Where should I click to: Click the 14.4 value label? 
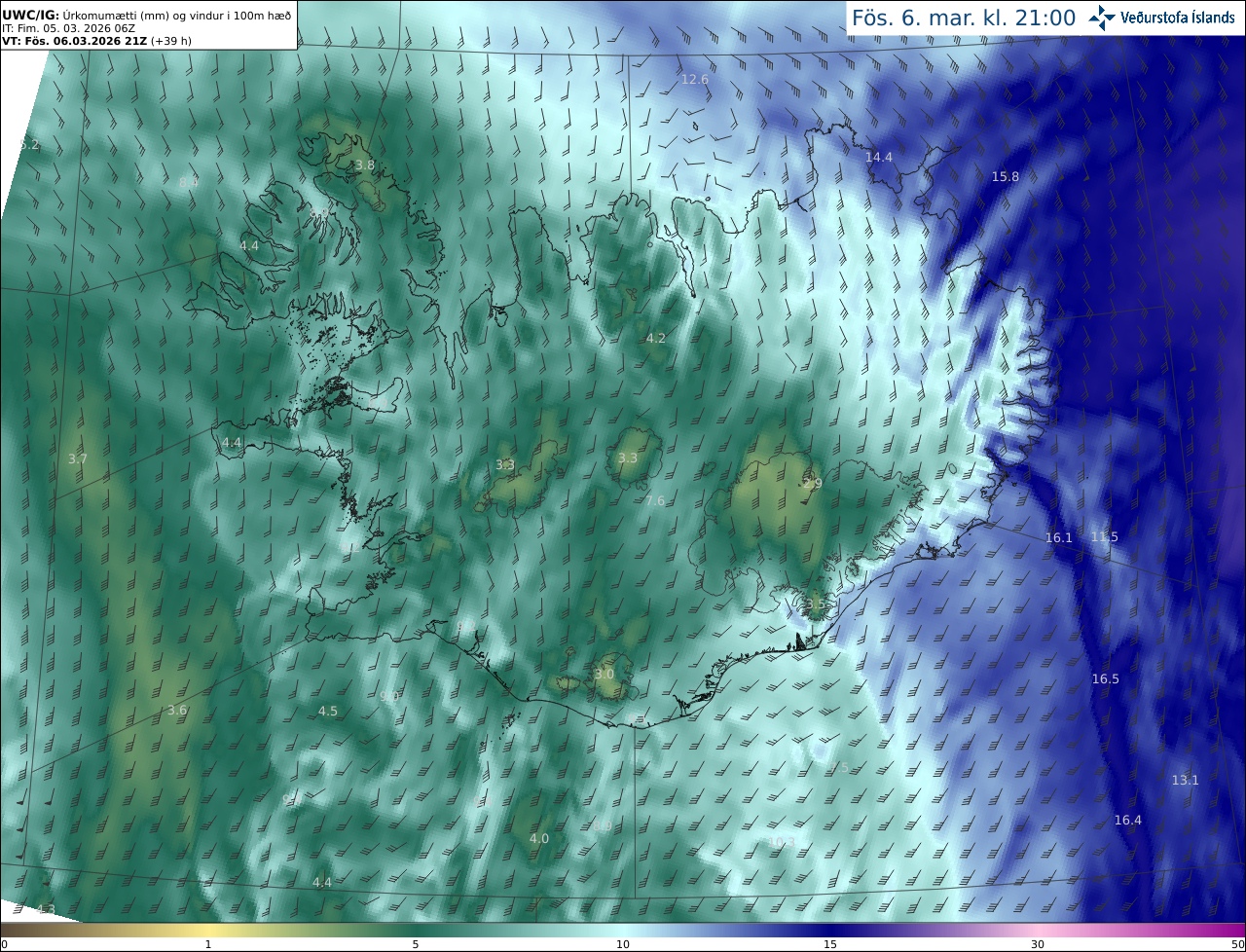tap(879, 157)
